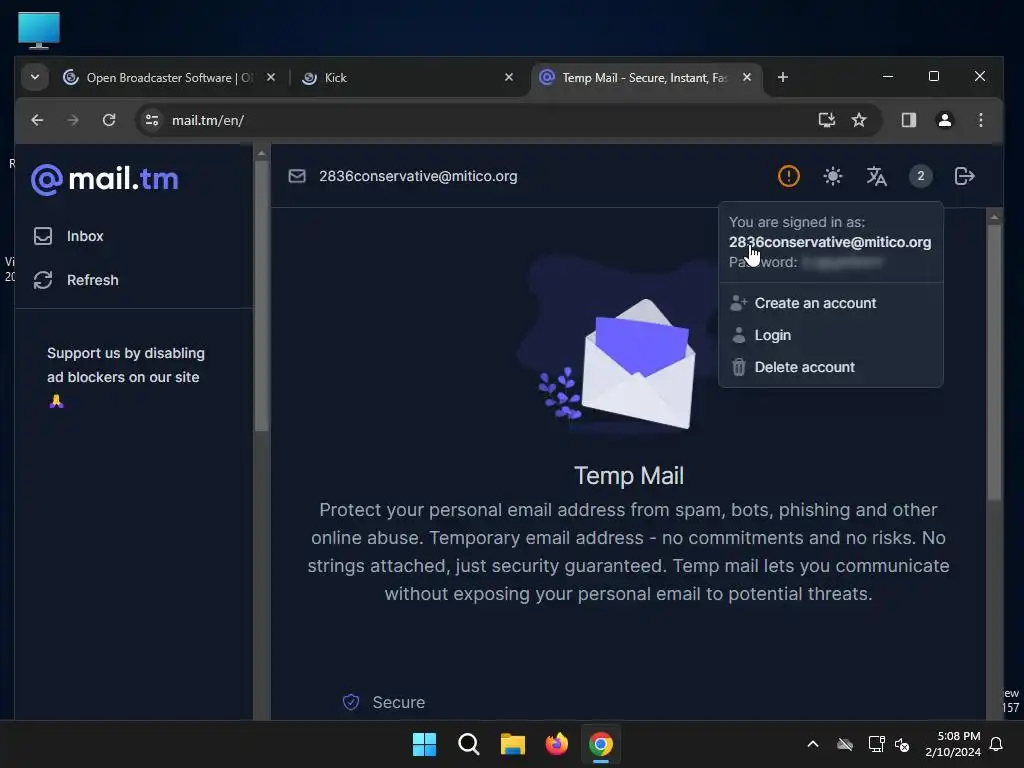
Task: Click the blurred password value
Action: click(842, 263)
